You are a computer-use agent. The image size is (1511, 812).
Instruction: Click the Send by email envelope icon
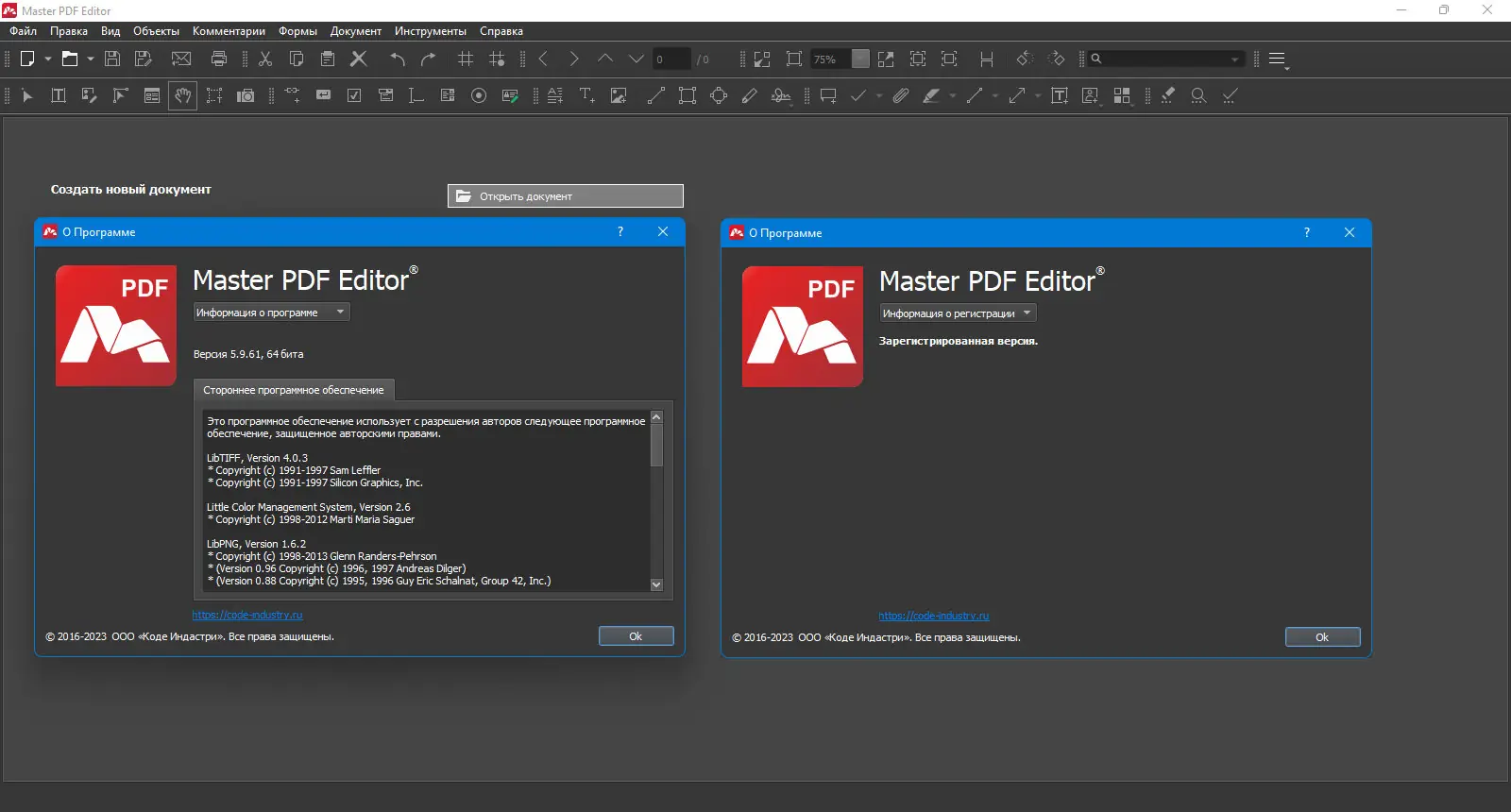click(181, 59)
